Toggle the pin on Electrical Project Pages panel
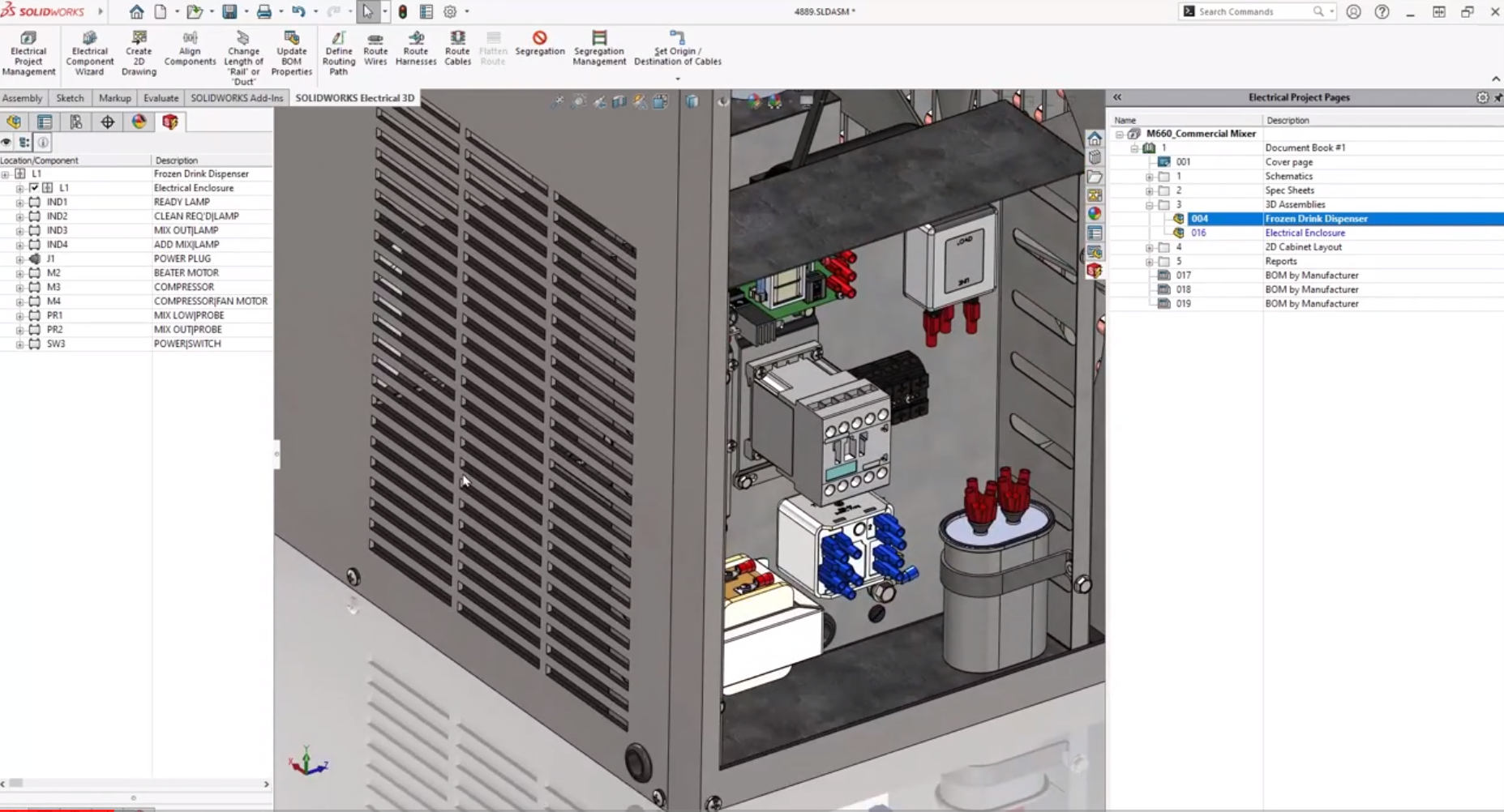1504x812 pixels. click(x=1498, y=97)
